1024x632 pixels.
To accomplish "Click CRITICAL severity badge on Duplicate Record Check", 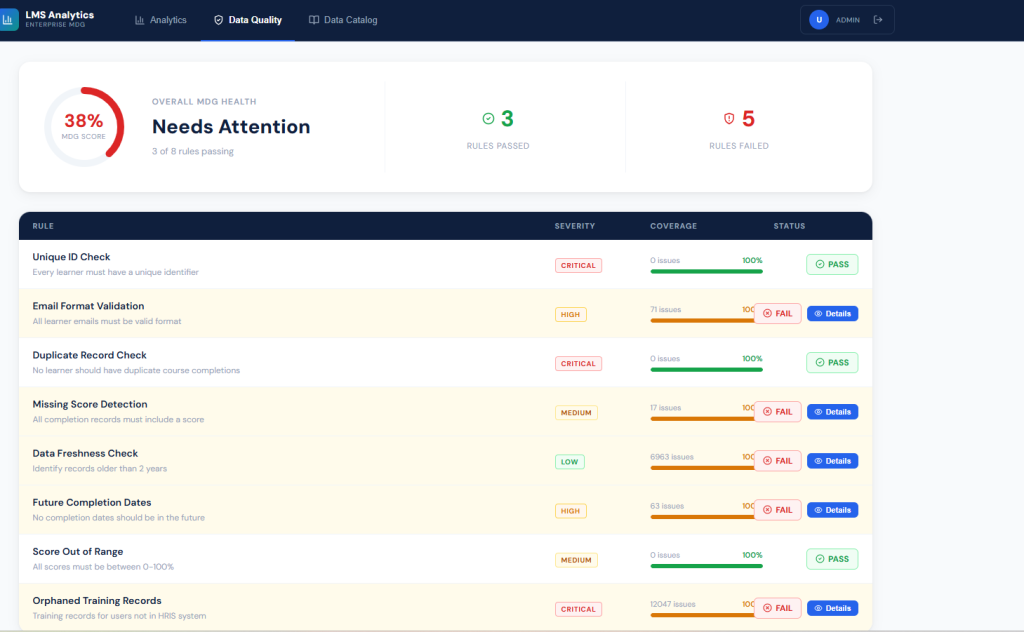I will 577,364.
